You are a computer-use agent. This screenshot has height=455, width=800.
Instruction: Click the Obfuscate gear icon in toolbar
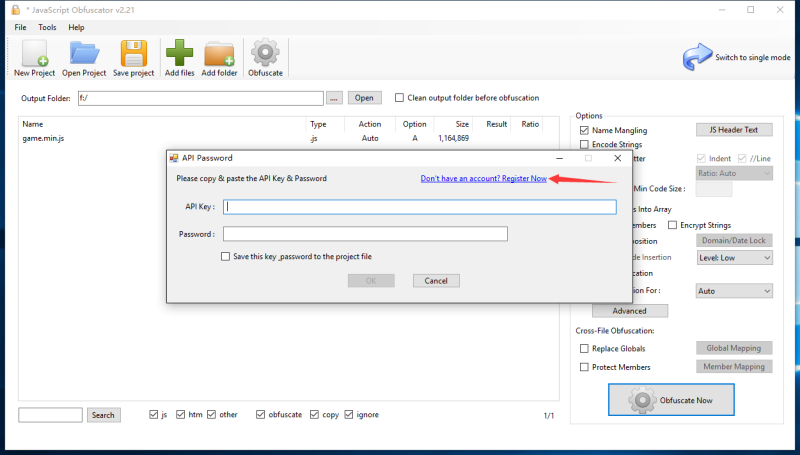click(x=265, y=53)
